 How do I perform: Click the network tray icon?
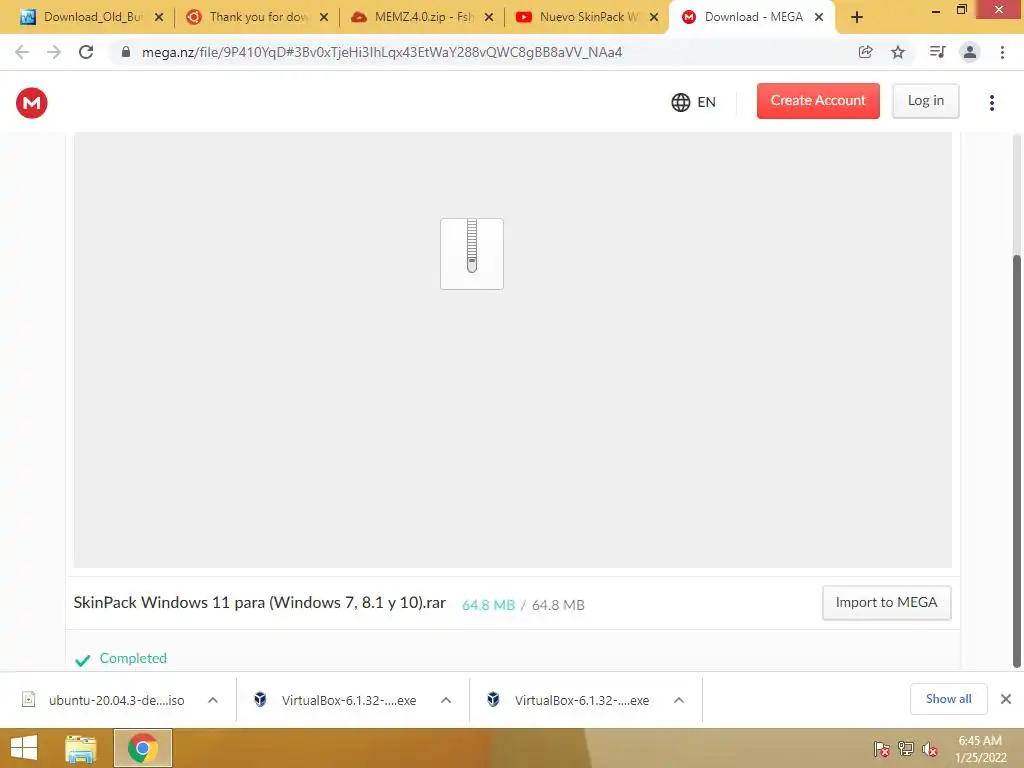(x=905, y=748)
